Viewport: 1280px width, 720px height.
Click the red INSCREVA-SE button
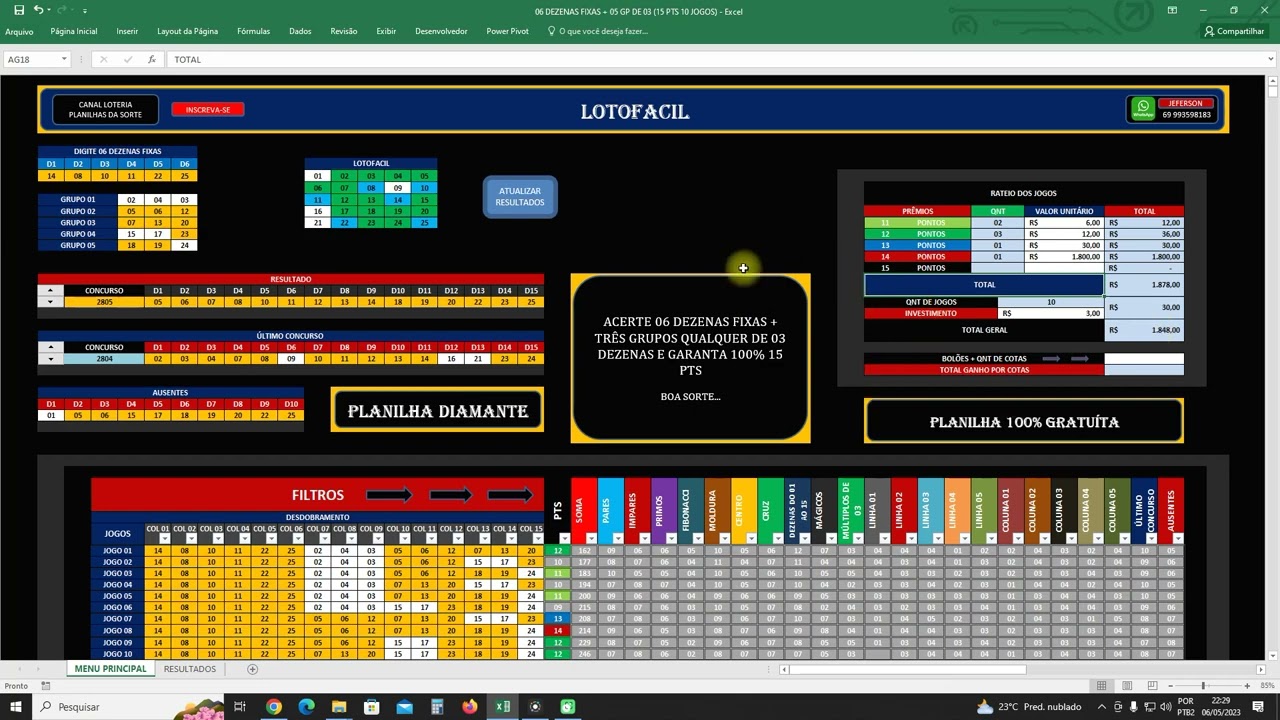coord(208,109)
